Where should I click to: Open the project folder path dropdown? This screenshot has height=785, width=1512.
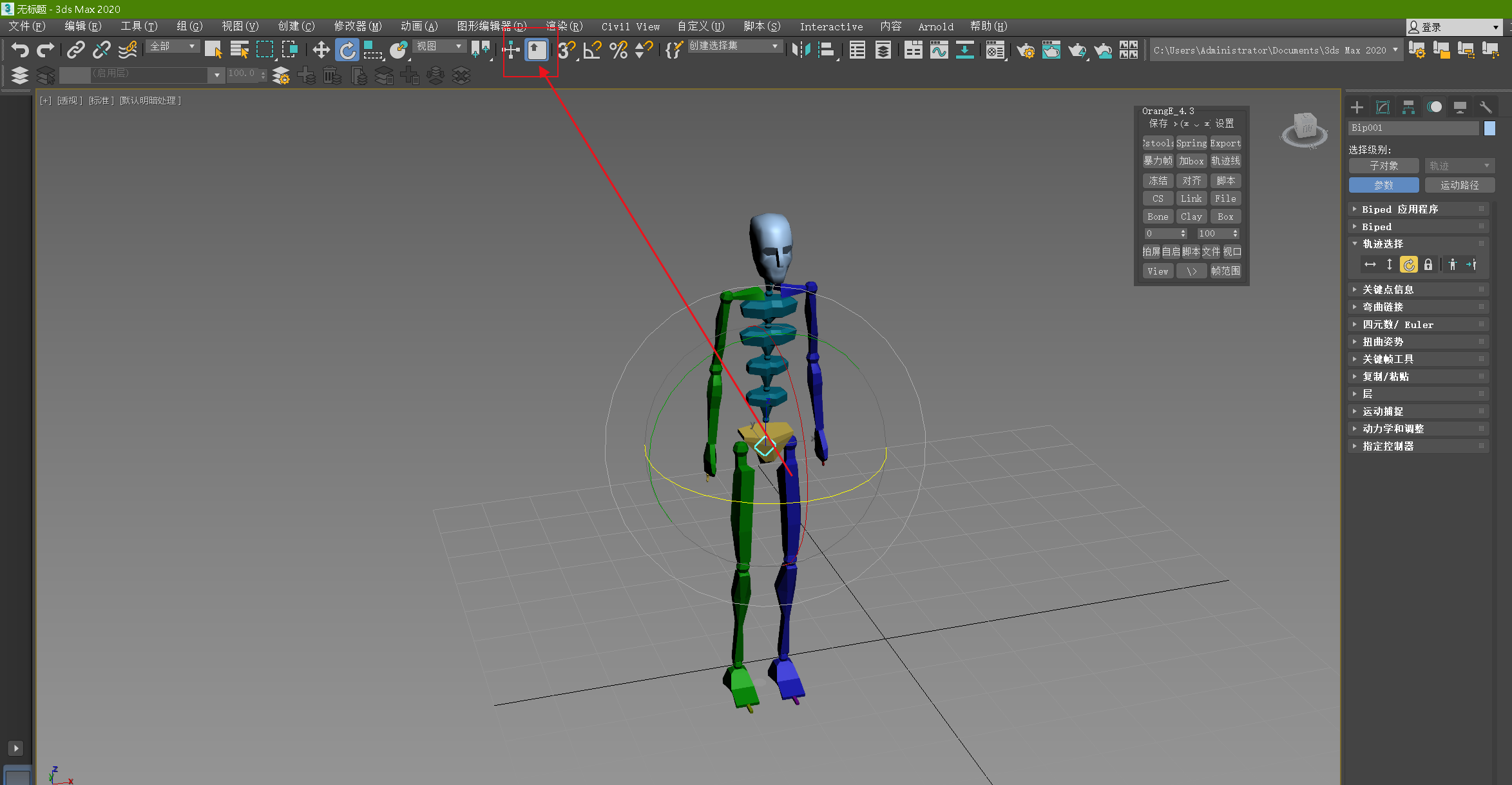(1276, 50)
